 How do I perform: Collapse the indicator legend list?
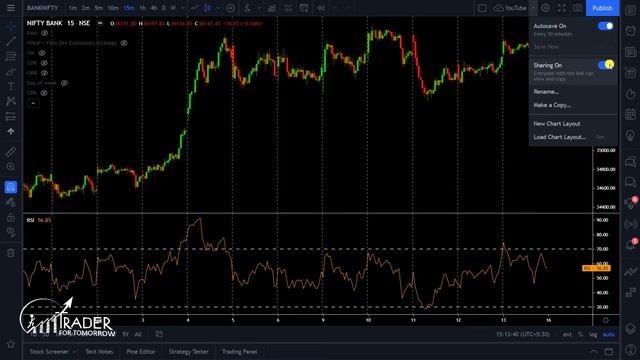coord(33,103)
